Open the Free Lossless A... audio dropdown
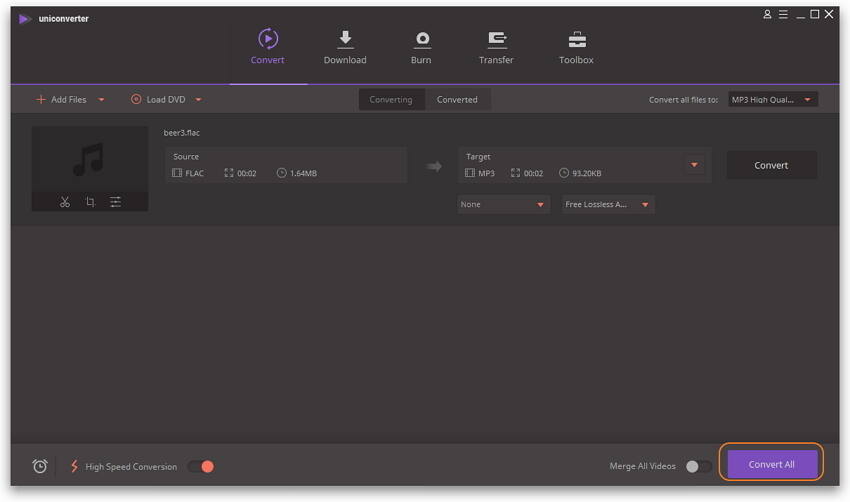The height and width of the screenshot is (502, 850). [x=608, y=204]
